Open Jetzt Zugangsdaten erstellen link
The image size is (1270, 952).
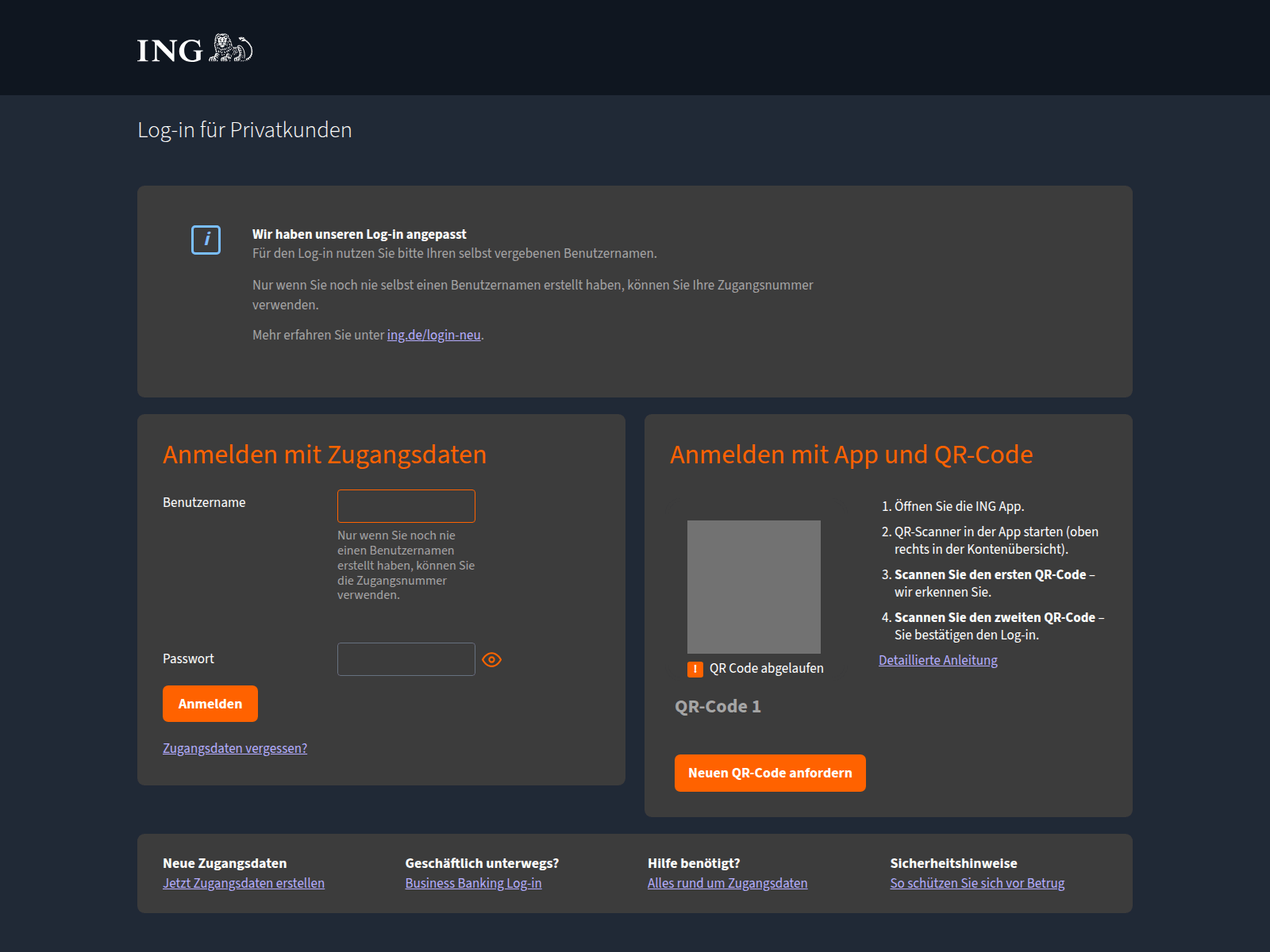coord(244,883)
